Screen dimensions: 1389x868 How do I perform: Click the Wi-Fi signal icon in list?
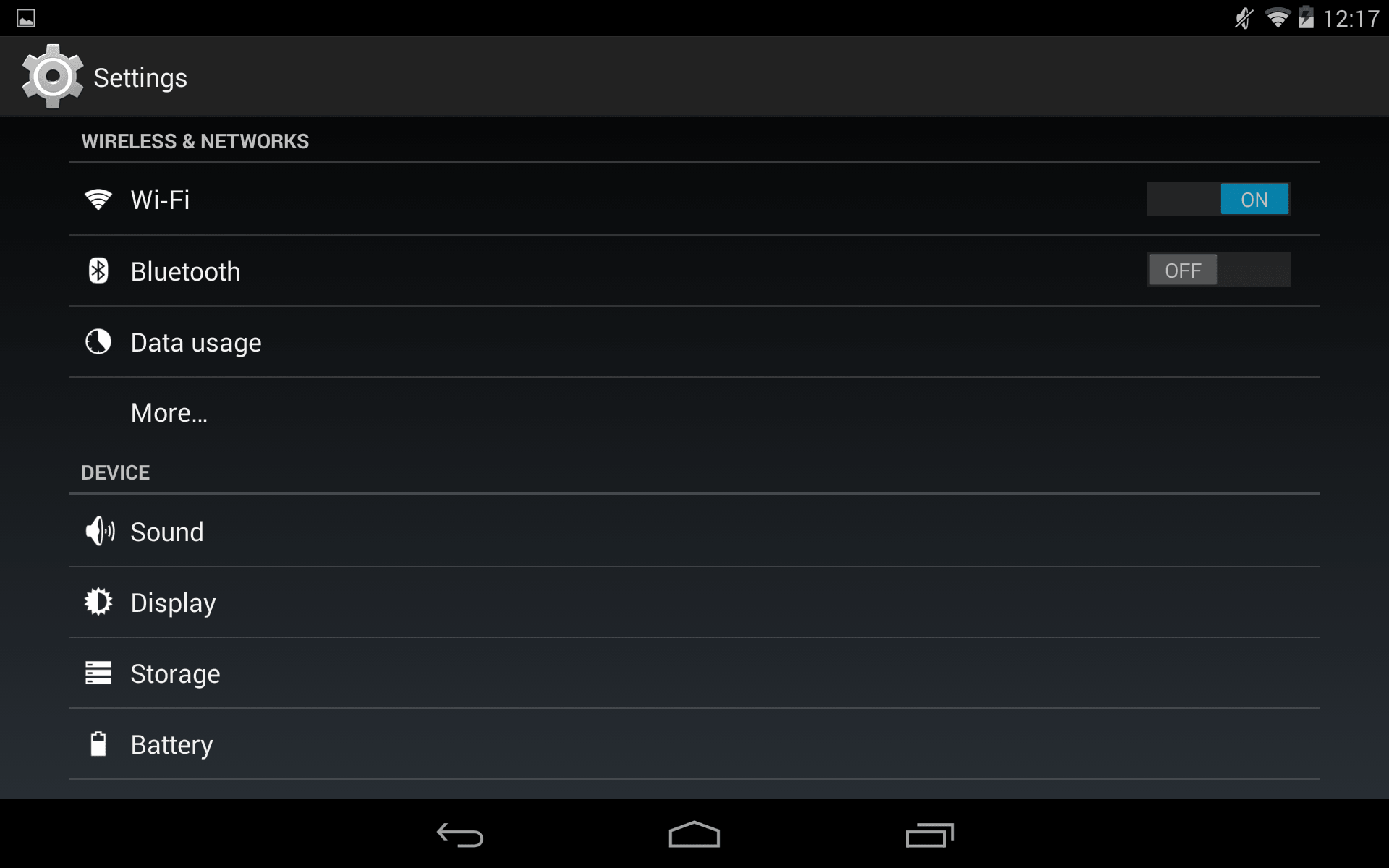pos(98,200)
